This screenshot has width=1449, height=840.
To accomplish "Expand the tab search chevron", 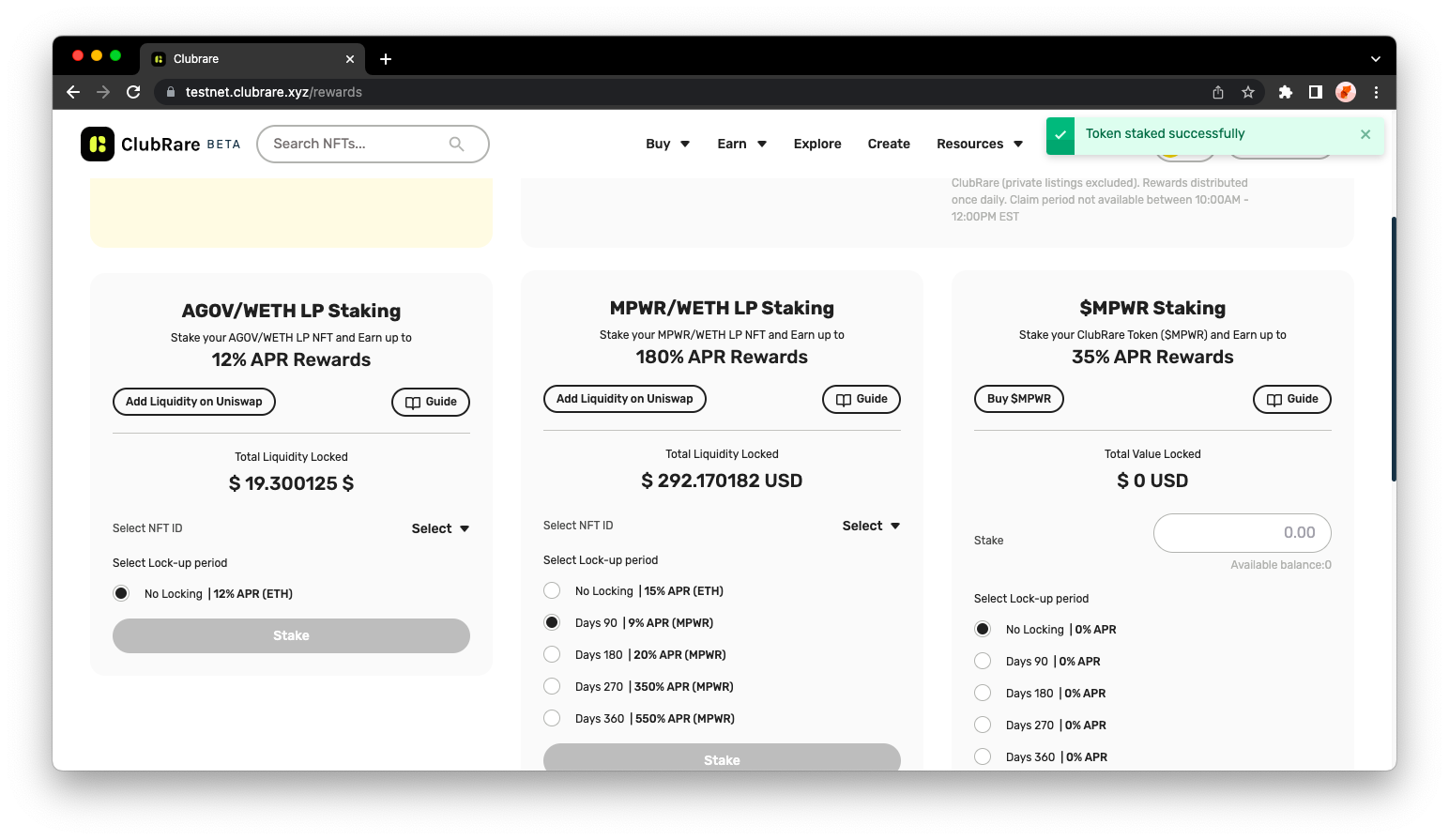I will click(1376, 59).
